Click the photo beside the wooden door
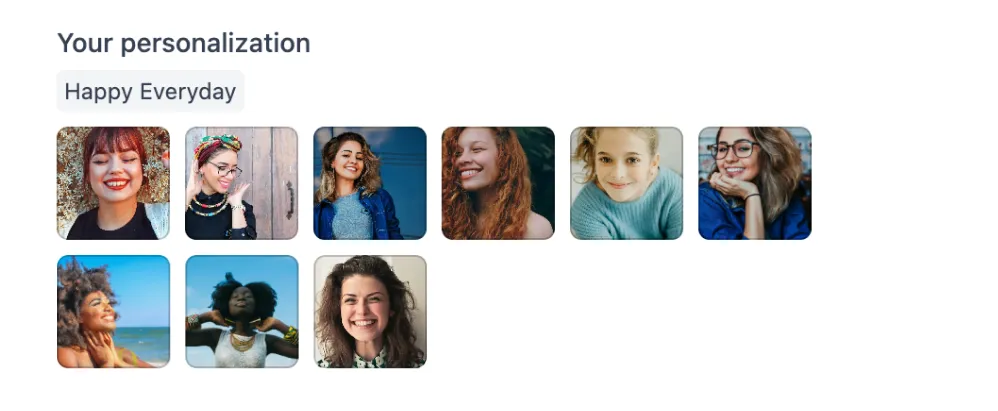The image size is (998, 411). (x=242, y=183)
